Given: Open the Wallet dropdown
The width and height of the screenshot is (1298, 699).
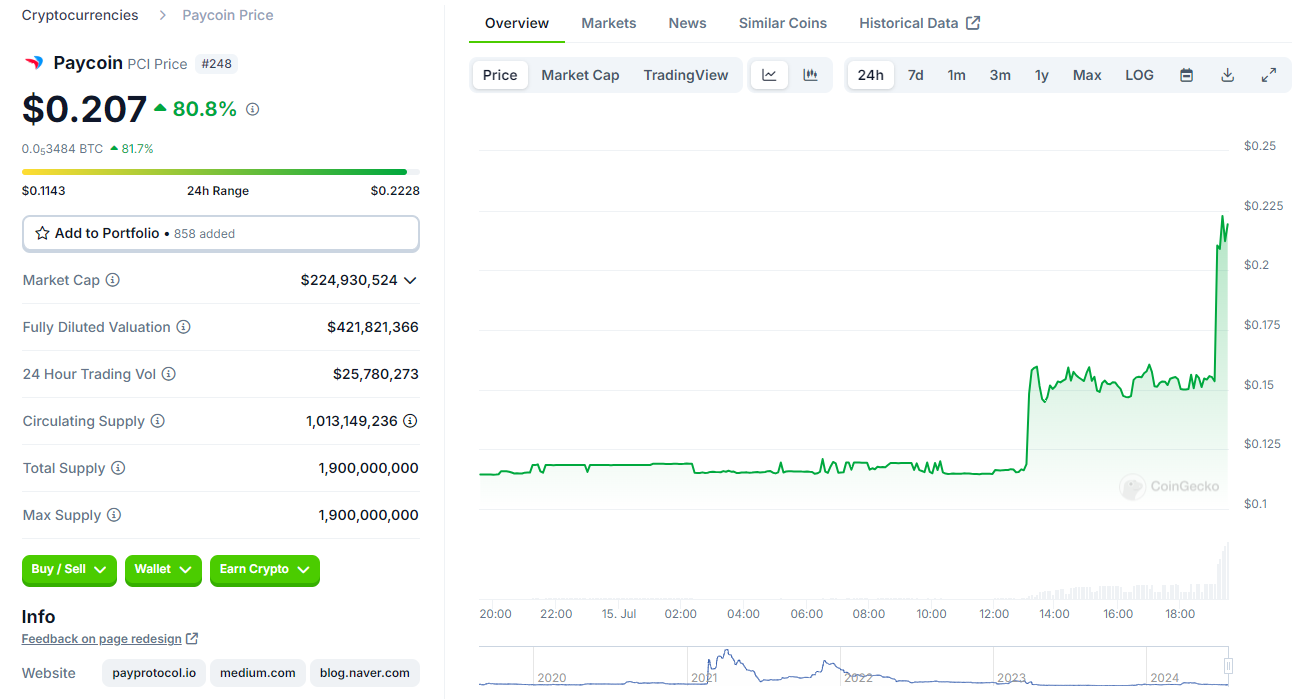Looking at the screenshot, I should [163, 570].
